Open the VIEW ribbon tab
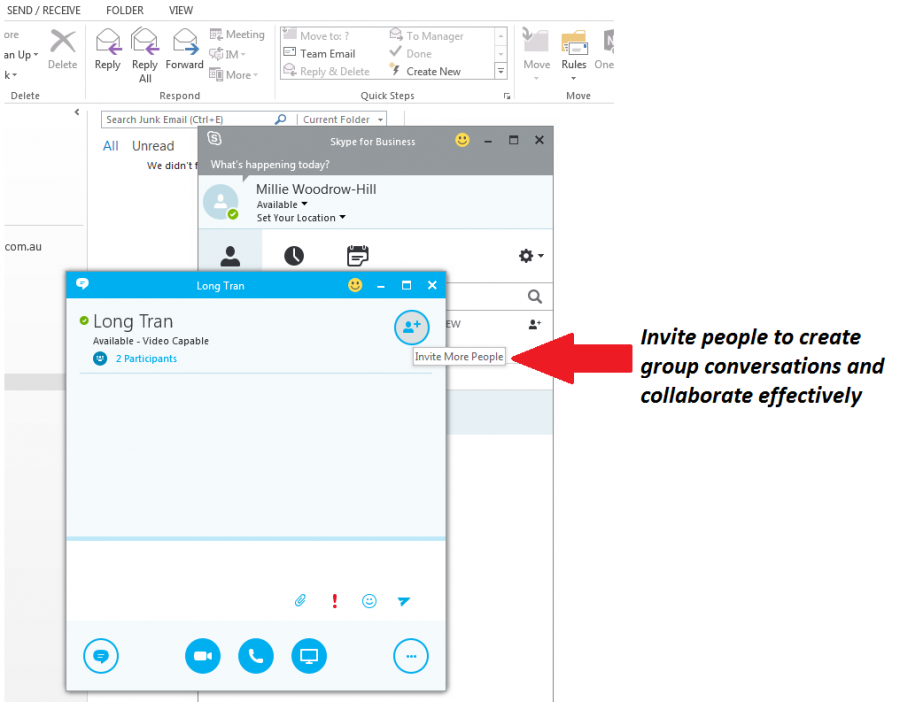The image size is (900, 702). pyautogui.click(x=180, y=10)
